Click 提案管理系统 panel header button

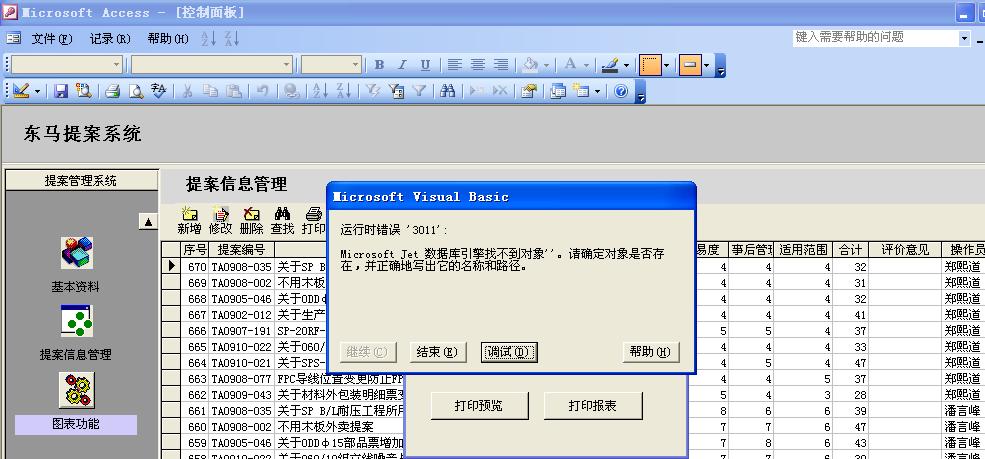click(82, 181)
